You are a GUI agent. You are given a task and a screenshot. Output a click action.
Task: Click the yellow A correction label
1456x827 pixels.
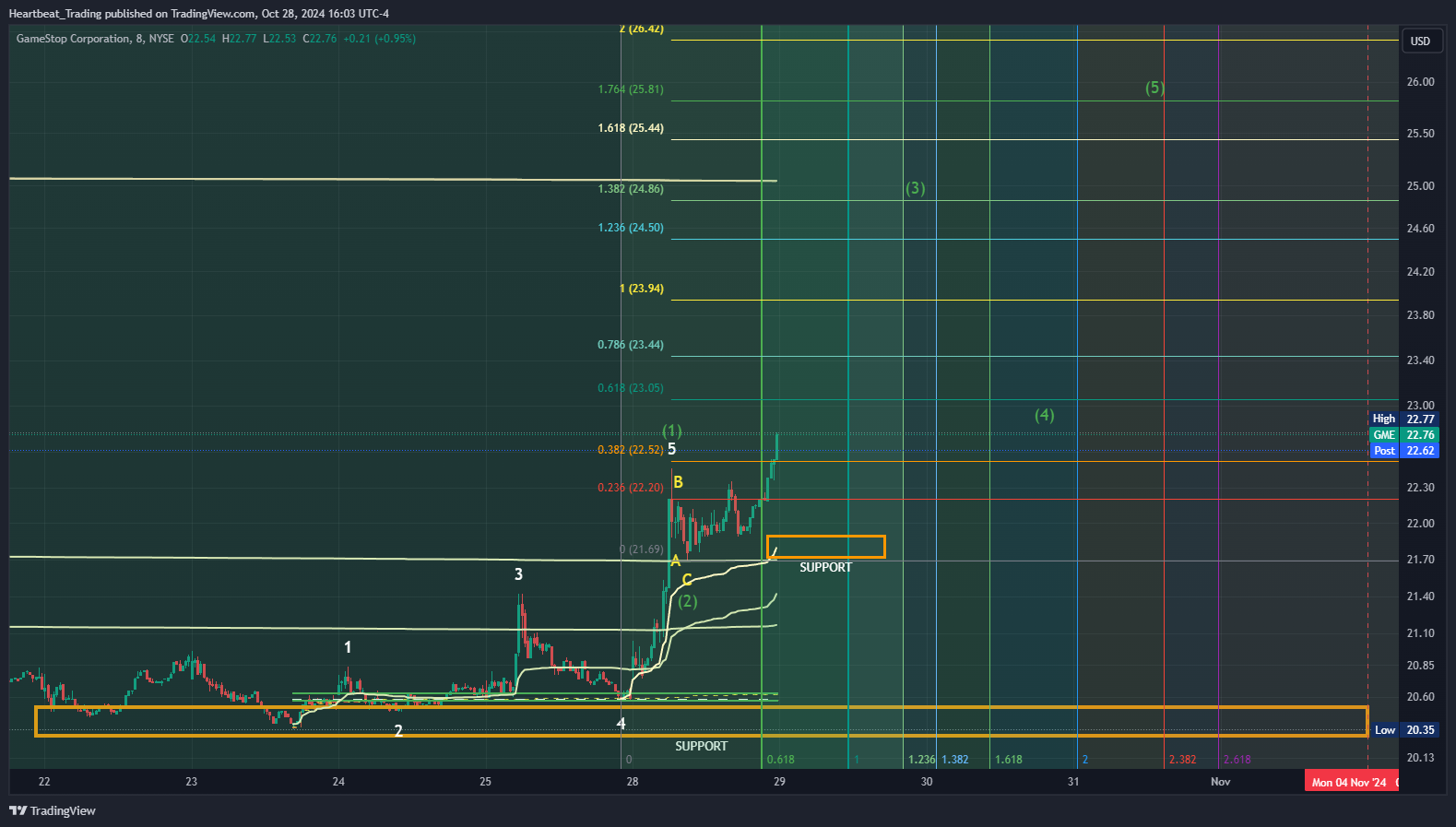pyautogui.click(x=676, y=561)
